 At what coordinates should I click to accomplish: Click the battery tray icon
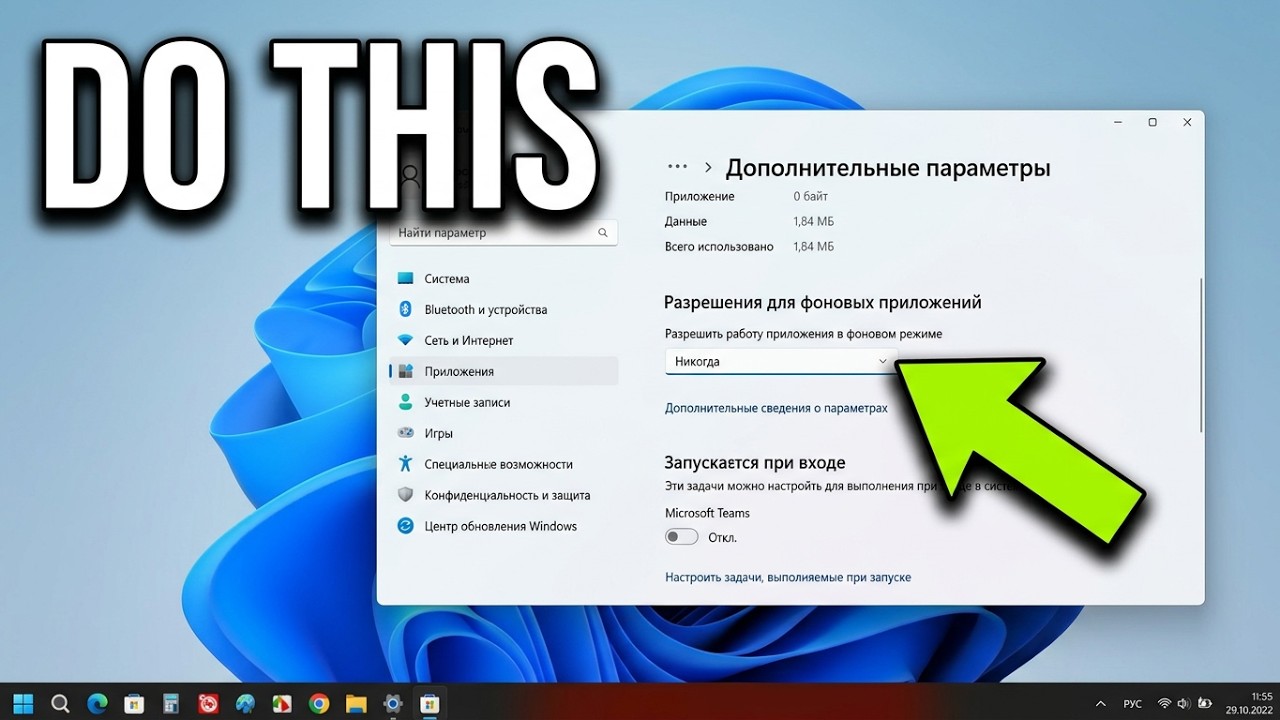coord(1206,704)
